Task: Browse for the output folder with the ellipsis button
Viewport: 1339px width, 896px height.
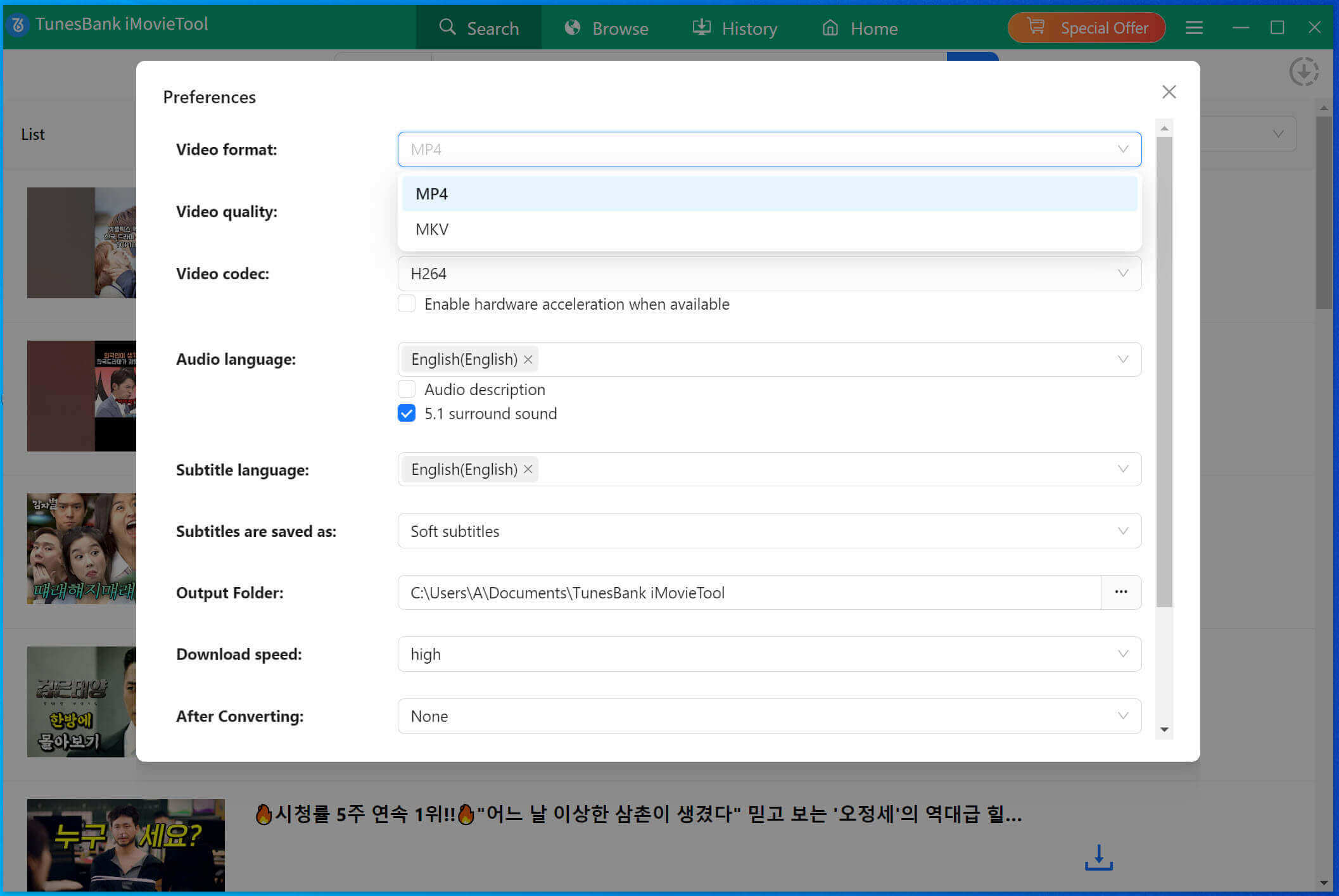Action: pyautogui.click(x=1120, y=592)
